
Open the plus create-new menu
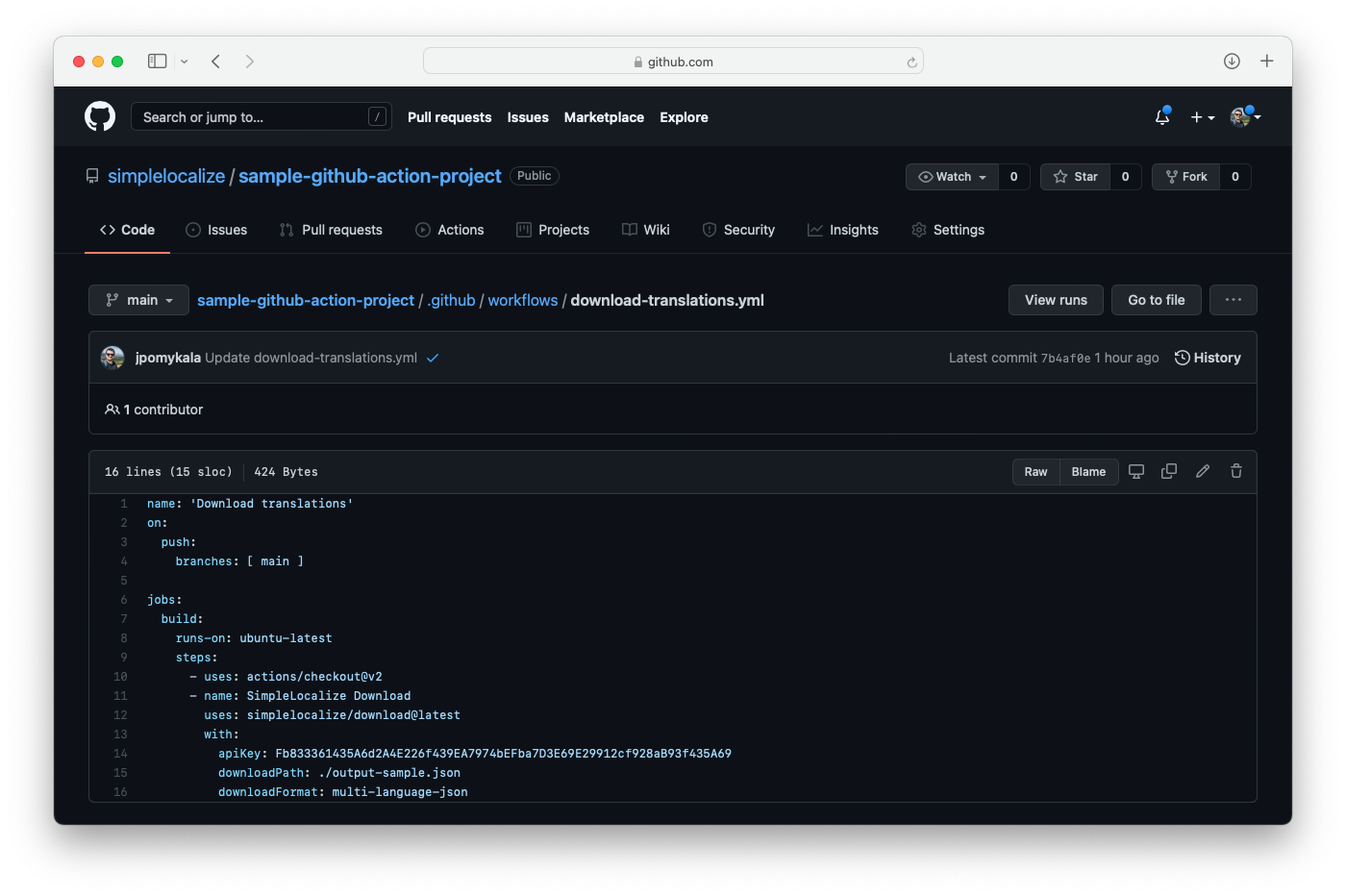click(1202, 117)
